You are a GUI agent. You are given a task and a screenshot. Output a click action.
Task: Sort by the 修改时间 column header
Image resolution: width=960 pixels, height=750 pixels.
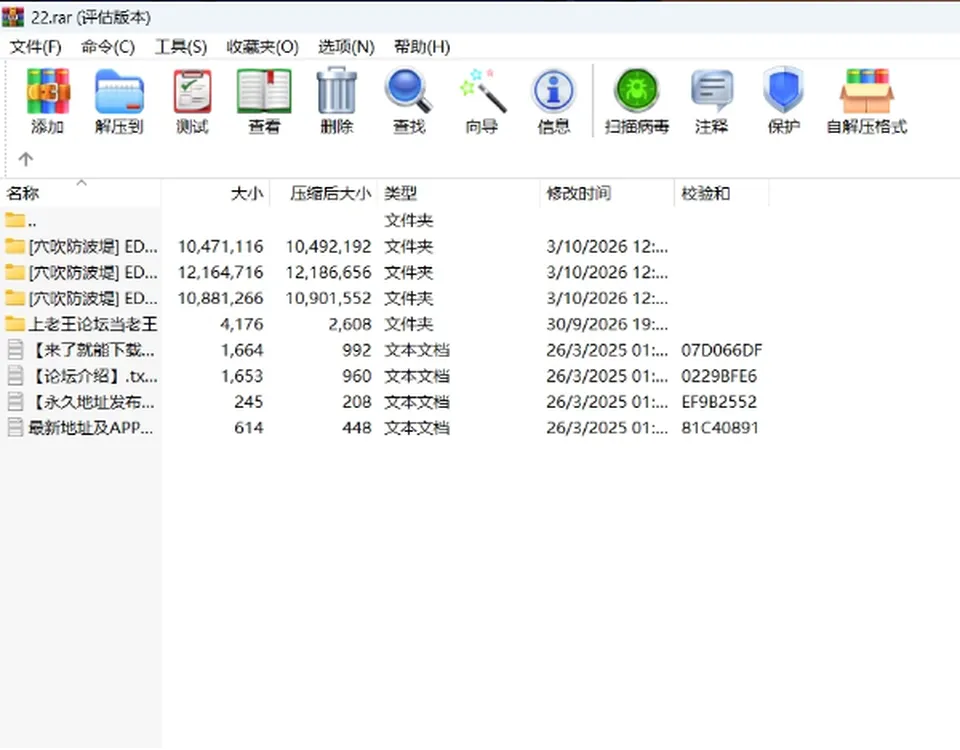point(607,193)
